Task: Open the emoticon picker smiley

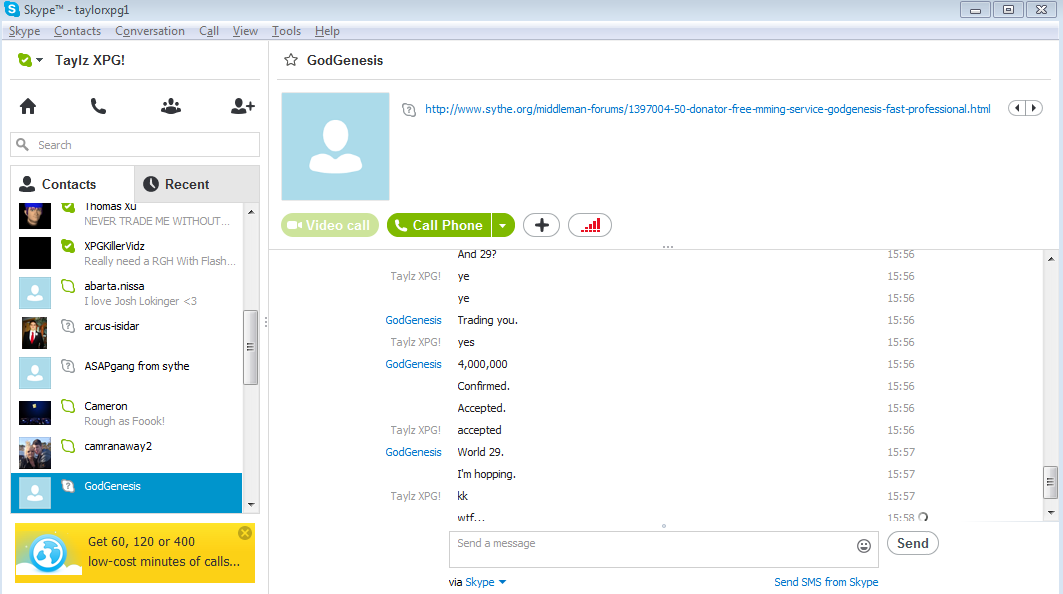Action: pyautogui.click(x=864, y=546)
